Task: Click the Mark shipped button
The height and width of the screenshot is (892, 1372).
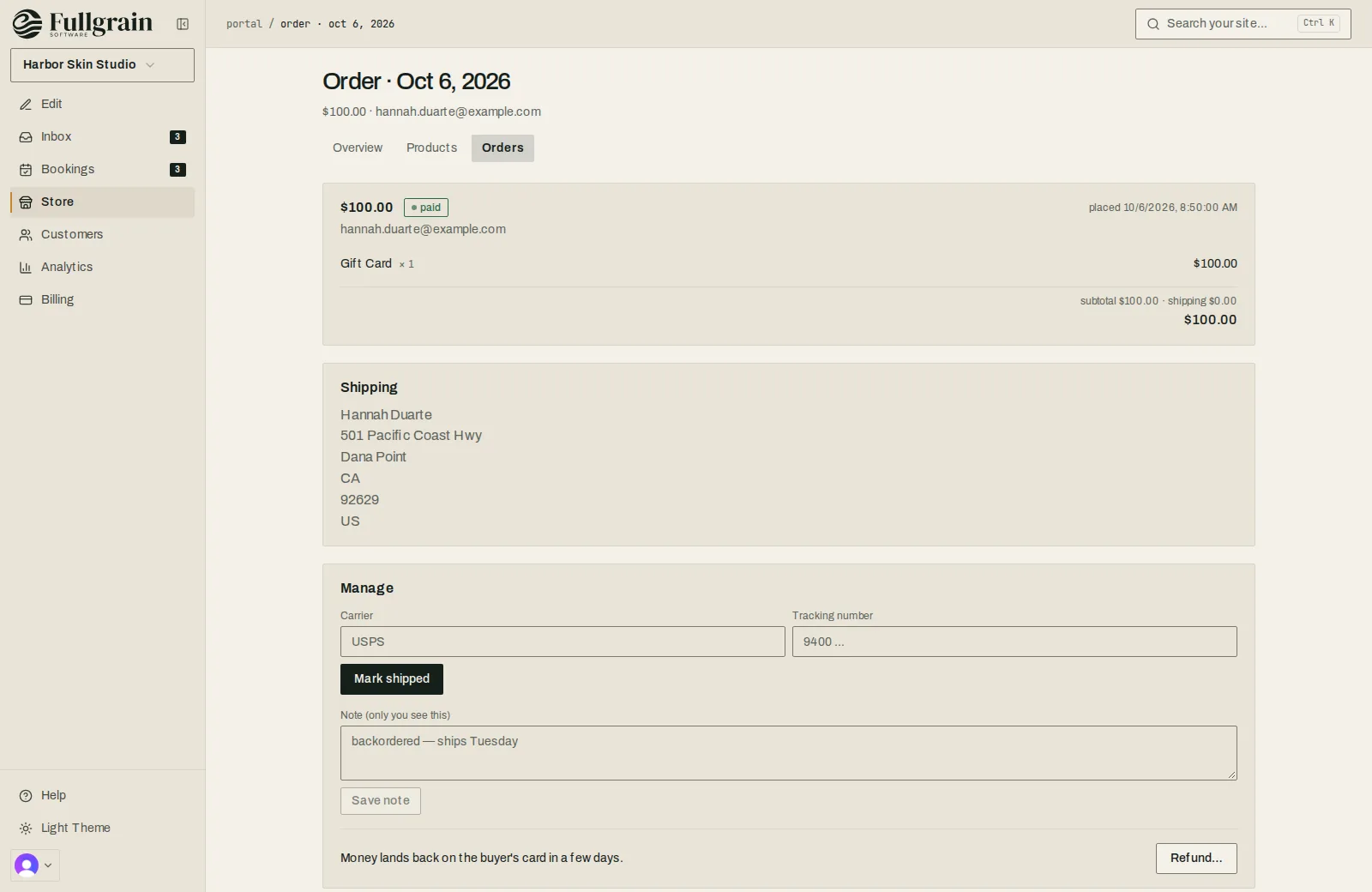Action: click(392, 679)
